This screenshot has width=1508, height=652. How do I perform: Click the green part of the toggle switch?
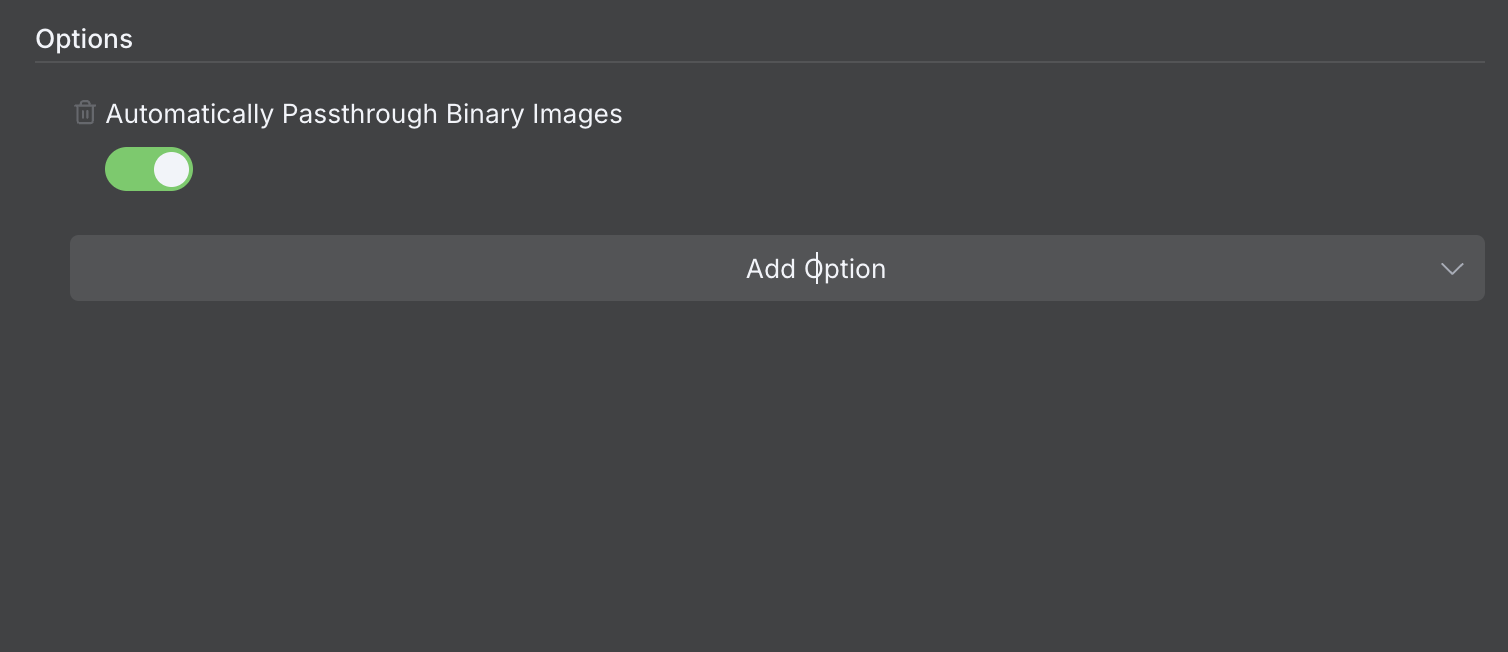[127, 169]
